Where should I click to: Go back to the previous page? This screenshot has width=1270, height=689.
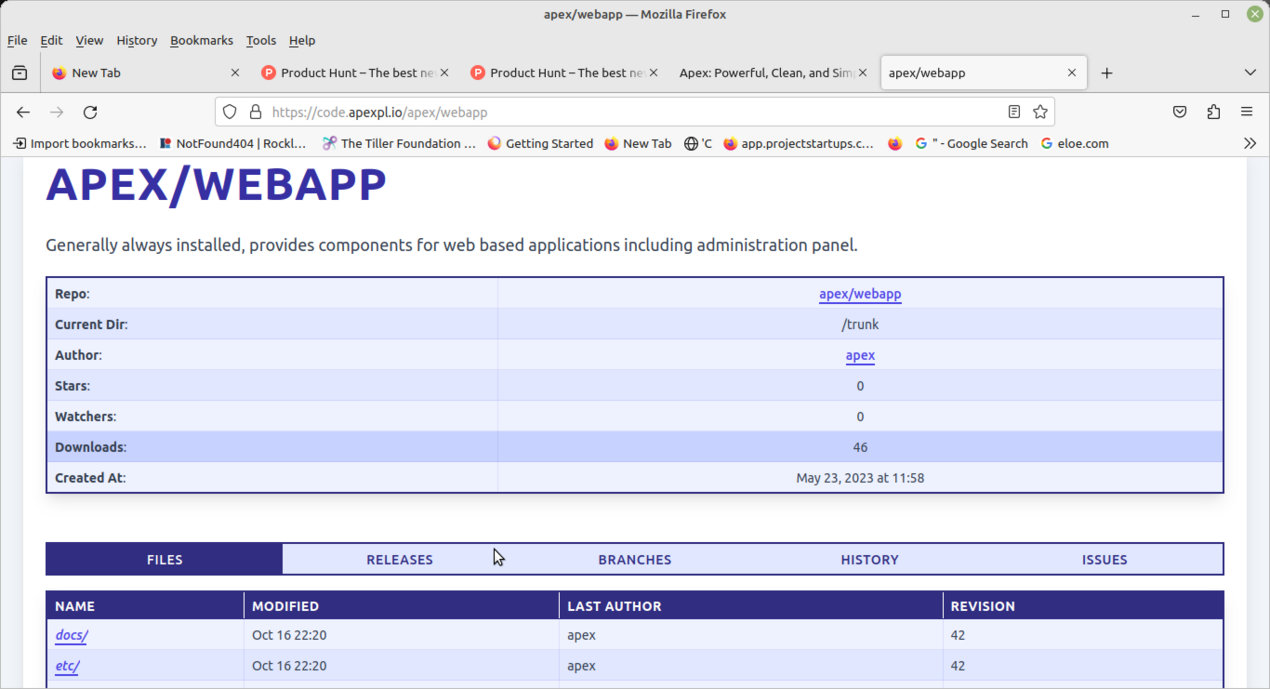pos(23,112)
